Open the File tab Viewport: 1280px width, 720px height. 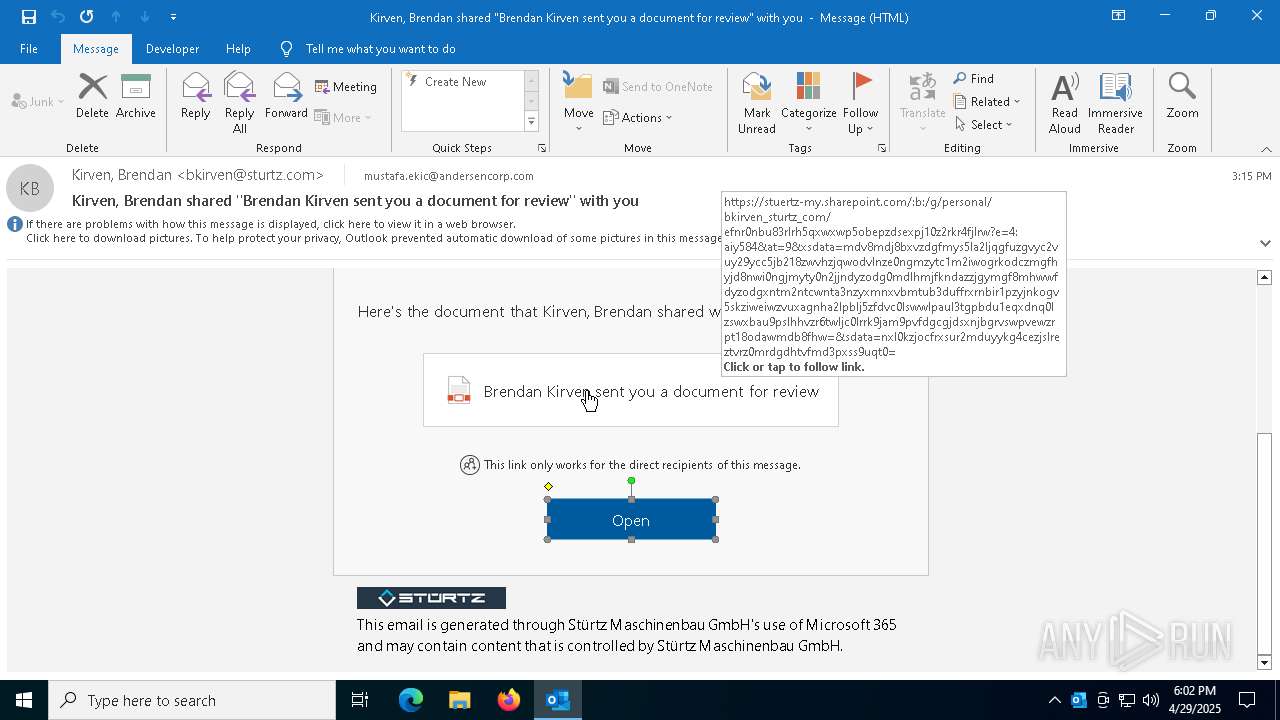tap(29, 49)
